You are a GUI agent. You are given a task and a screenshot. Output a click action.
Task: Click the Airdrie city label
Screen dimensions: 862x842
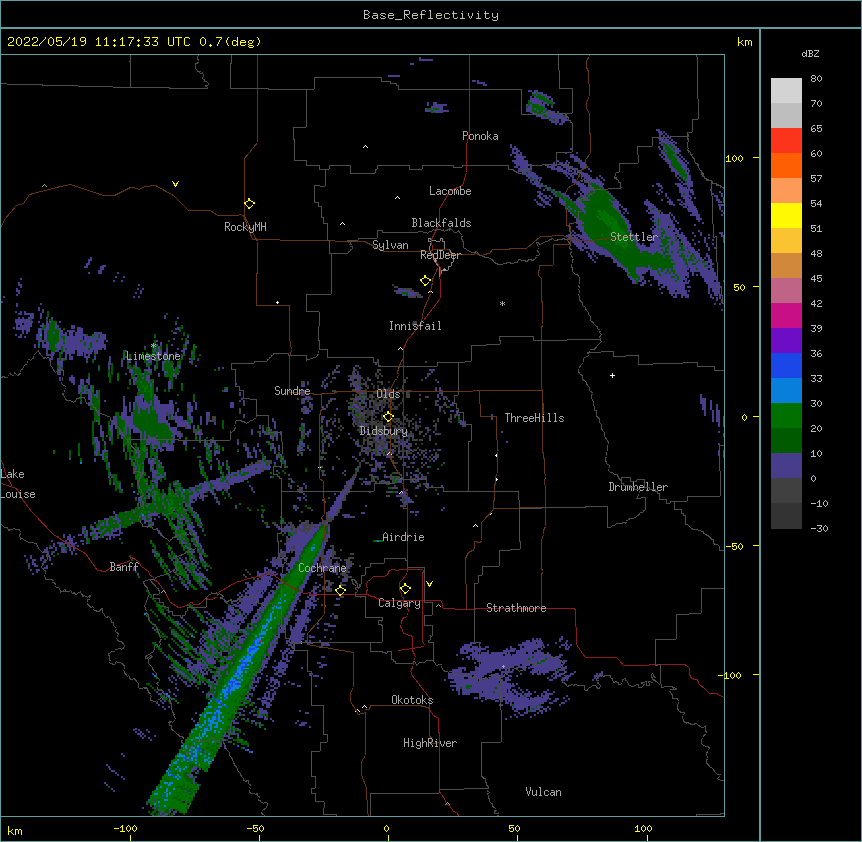point(403,537)
